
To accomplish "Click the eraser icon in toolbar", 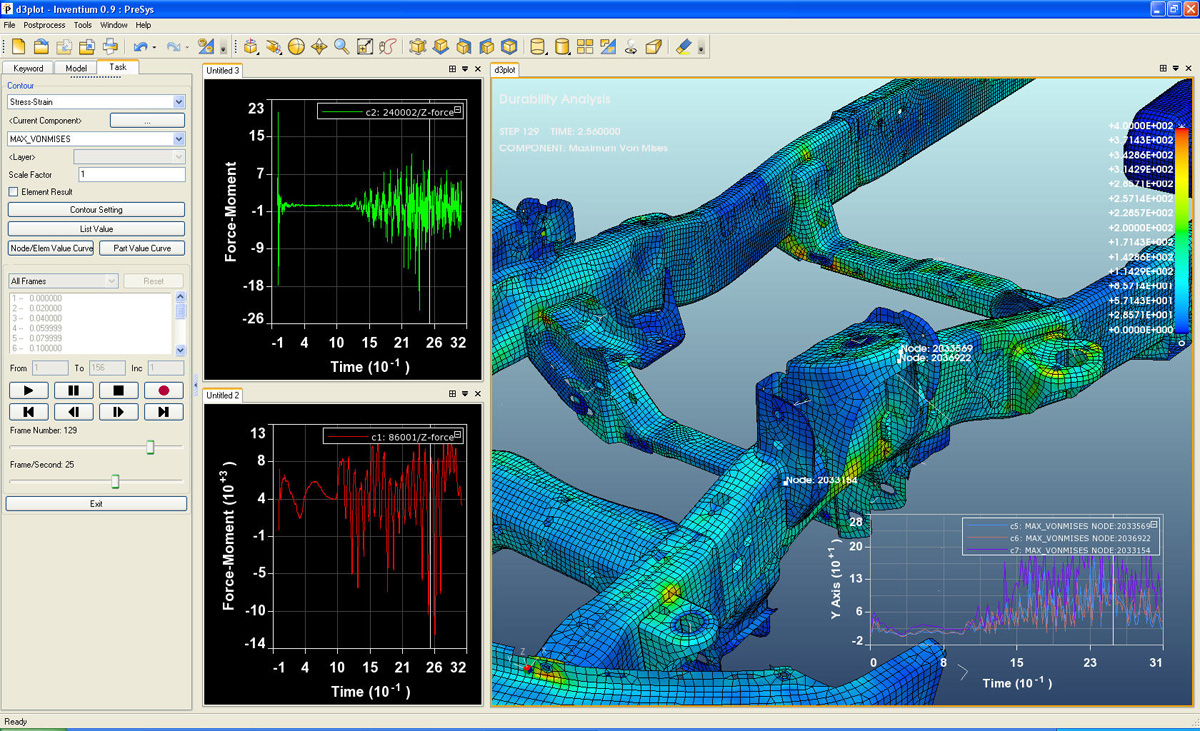I will point(683,46).
